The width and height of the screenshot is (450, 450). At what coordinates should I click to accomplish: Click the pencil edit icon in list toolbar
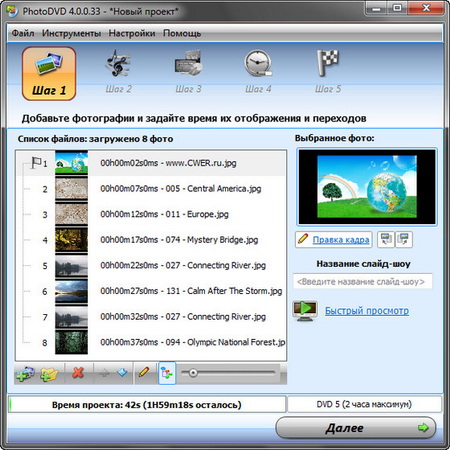[x=144, y=372]
